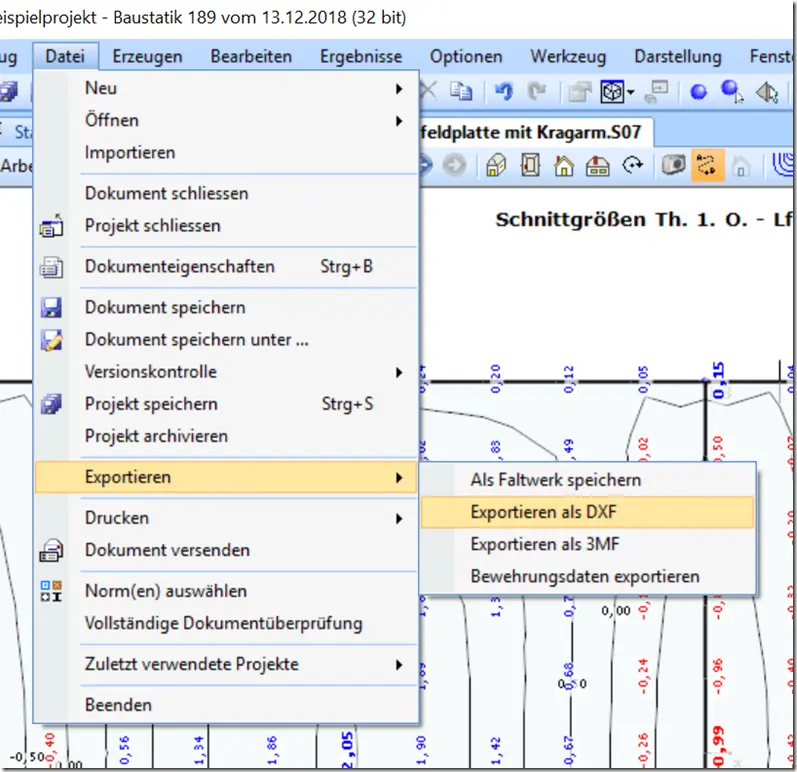Select the 3D house view icon
Viewport: 797px width, 772px height.
pos(496,165)
